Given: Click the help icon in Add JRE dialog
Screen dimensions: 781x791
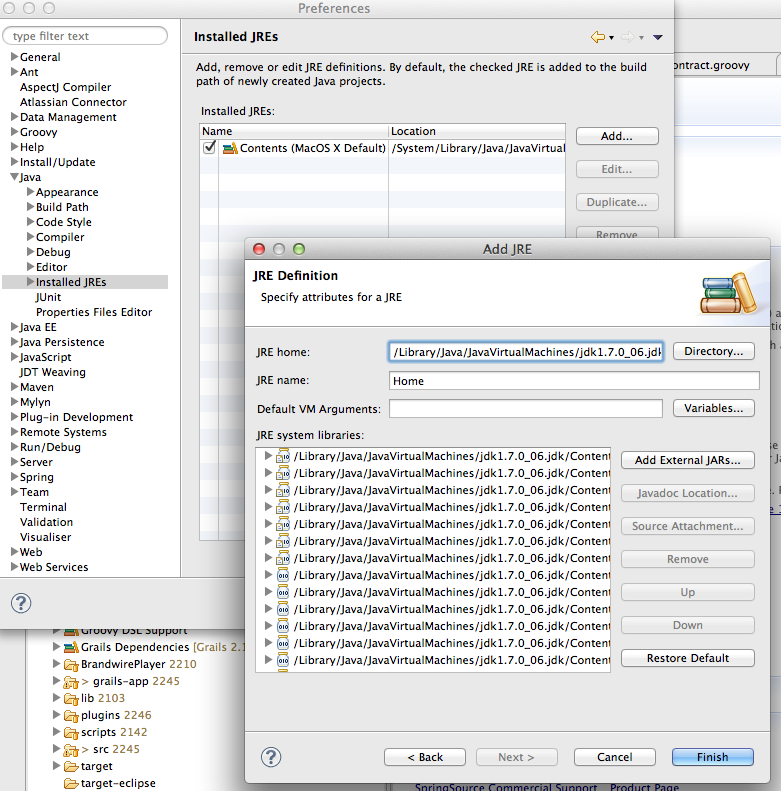Looking at the screenshot, I should [x=271, y=757].
